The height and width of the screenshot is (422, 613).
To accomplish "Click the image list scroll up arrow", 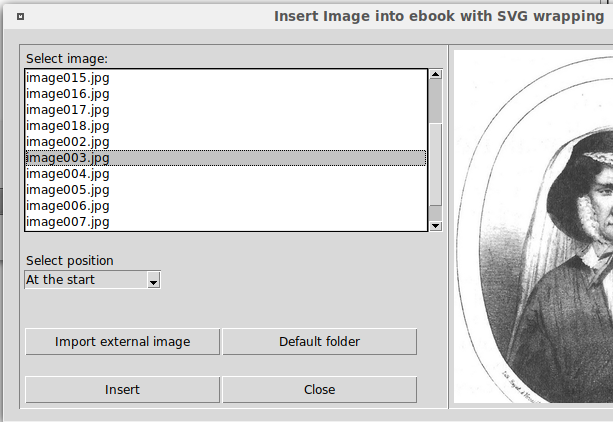I will pos(436,74).
